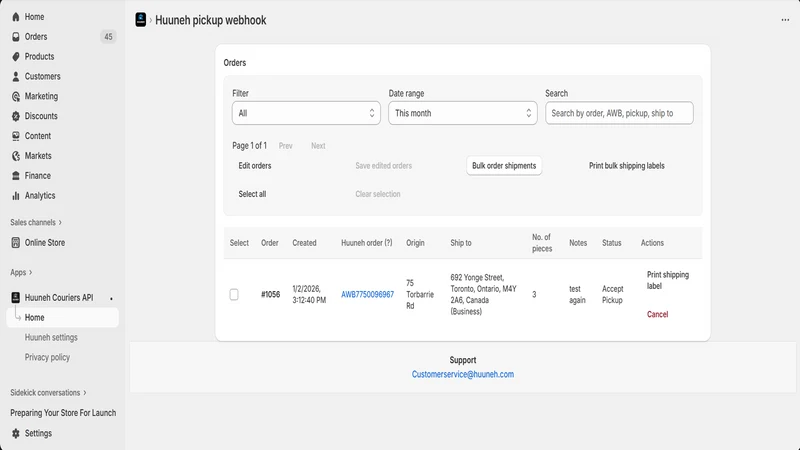Expand the Apps section
Screen dimensions: 800x450
pyautogui.click(x=21, y=272)
